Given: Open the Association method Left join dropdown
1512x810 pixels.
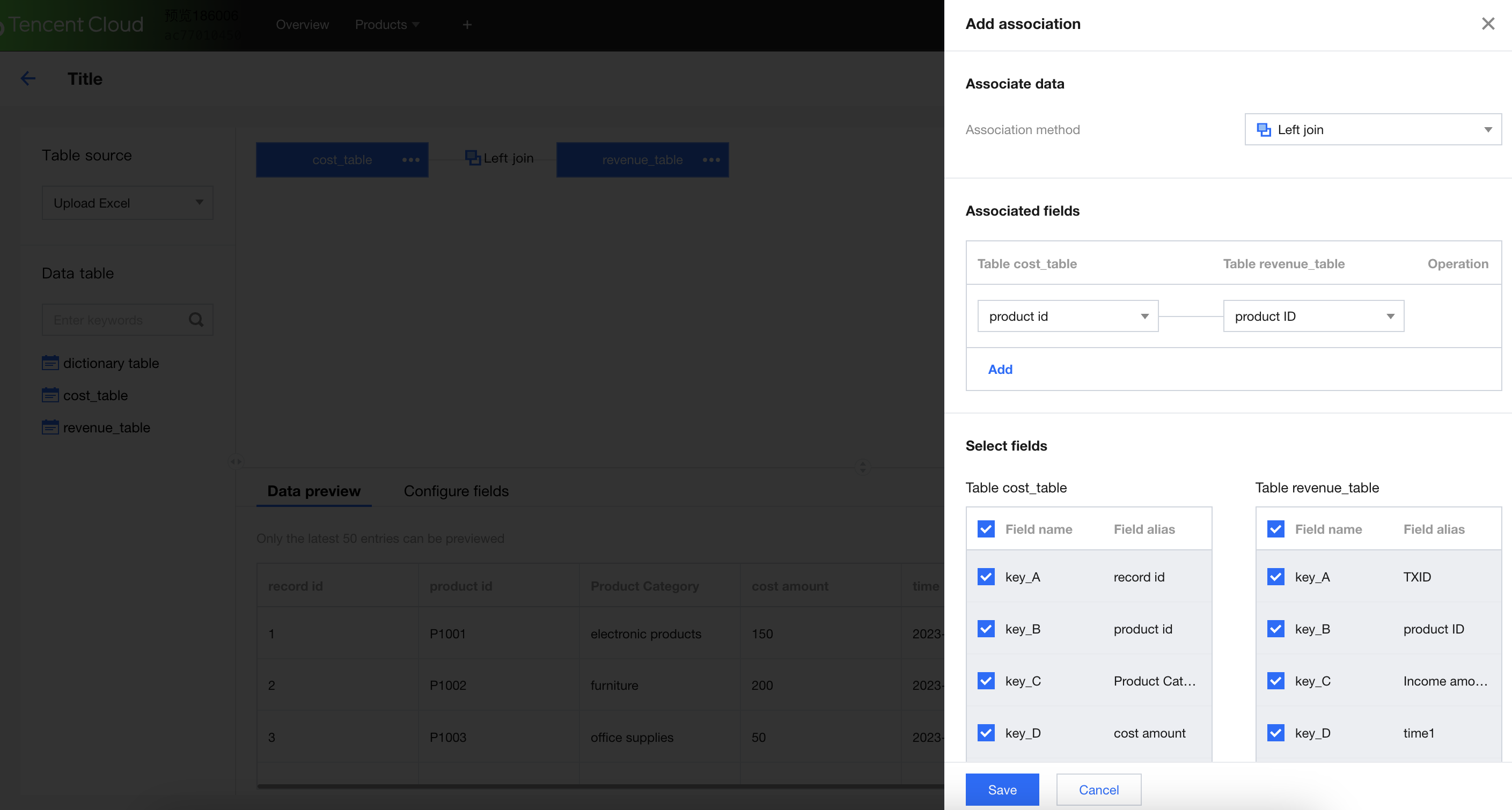Looking at the screenshot, I should pos(1372,130).
